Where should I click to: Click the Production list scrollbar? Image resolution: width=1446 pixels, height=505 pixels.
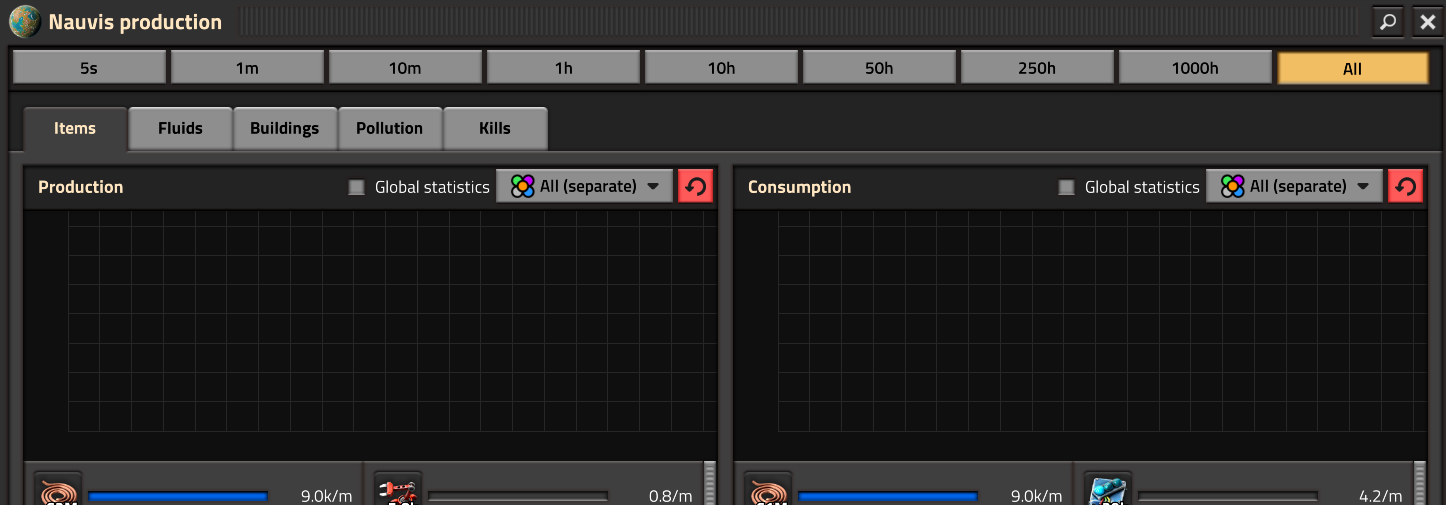click(710, 484)
